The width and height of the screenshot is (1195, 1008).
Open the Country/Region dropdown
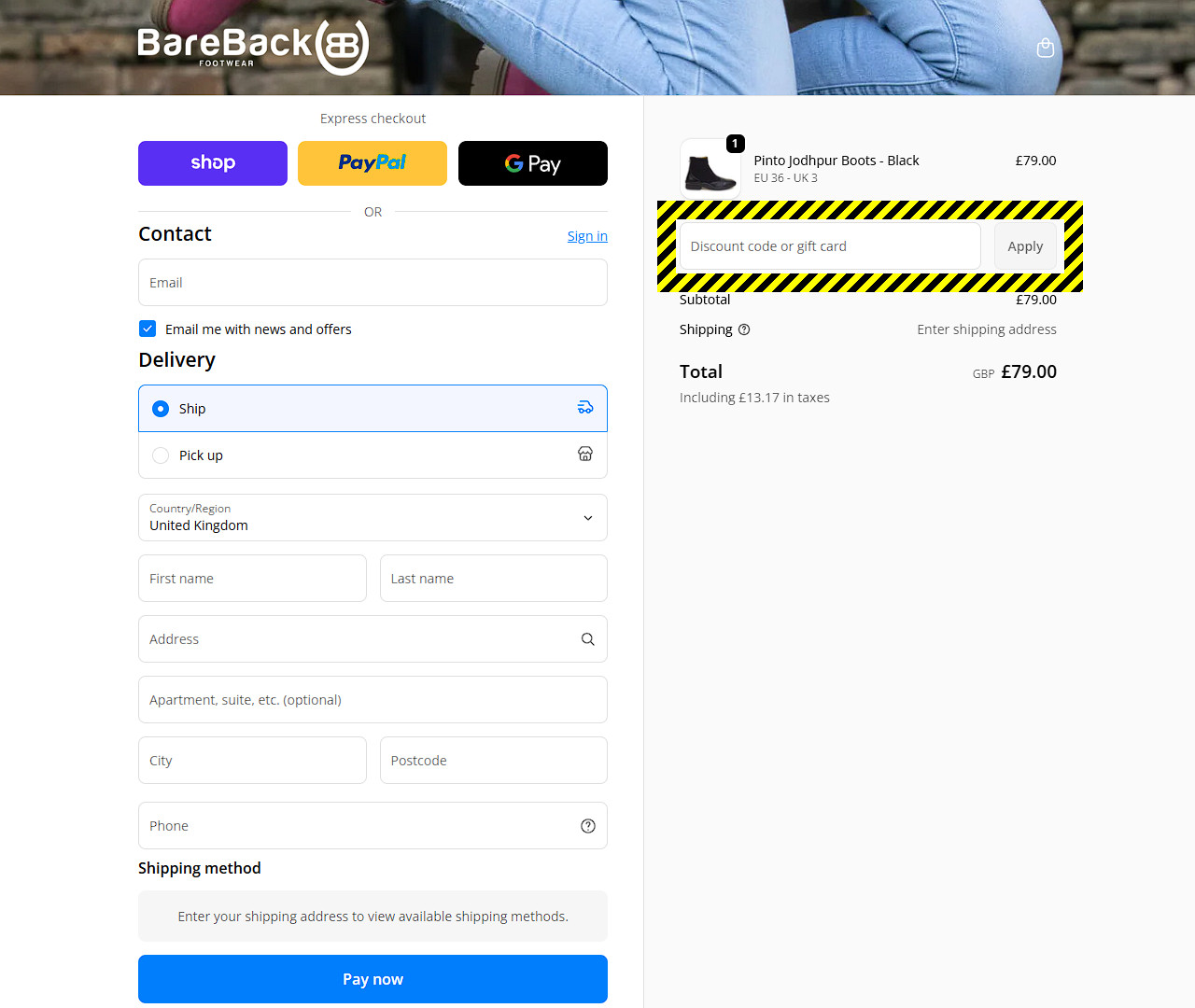[x=373, y=518]
